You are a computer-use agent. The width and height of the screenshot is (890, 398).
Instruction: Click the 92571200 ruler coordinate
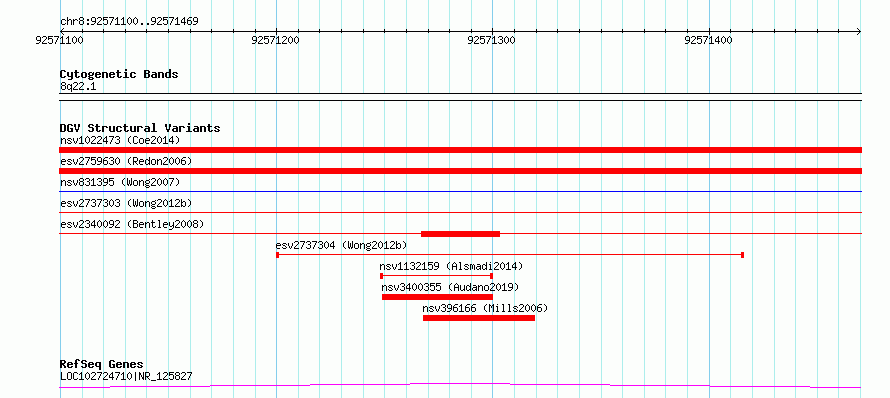[x=275, y=40]
